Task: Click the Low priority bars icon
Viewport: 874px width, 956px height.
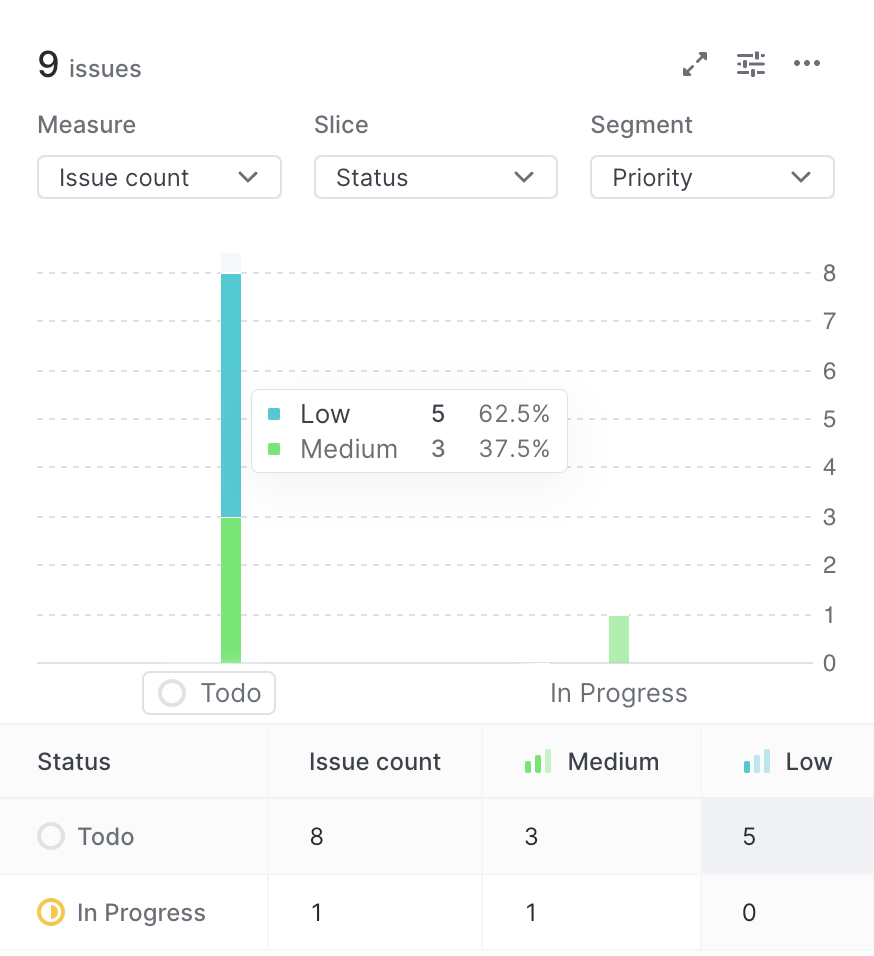Action: (x=758, y=762)
